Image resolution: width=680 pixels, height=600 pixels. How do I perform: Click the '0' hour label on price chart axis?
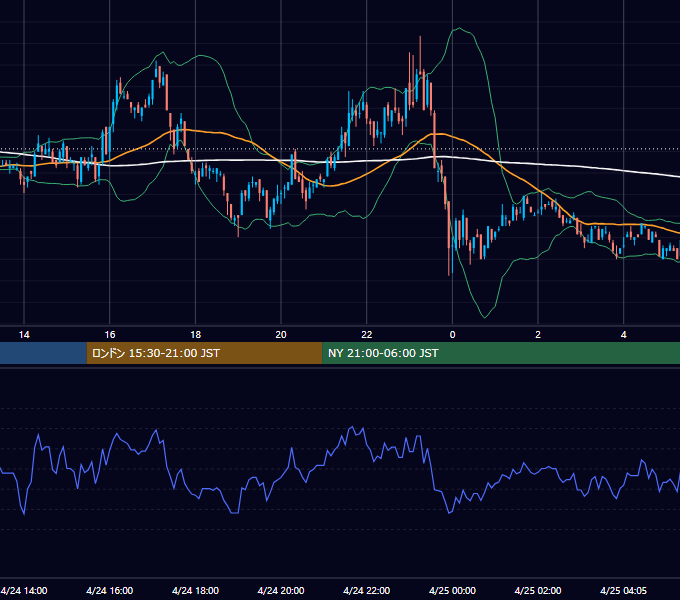[x=452, y=334]
